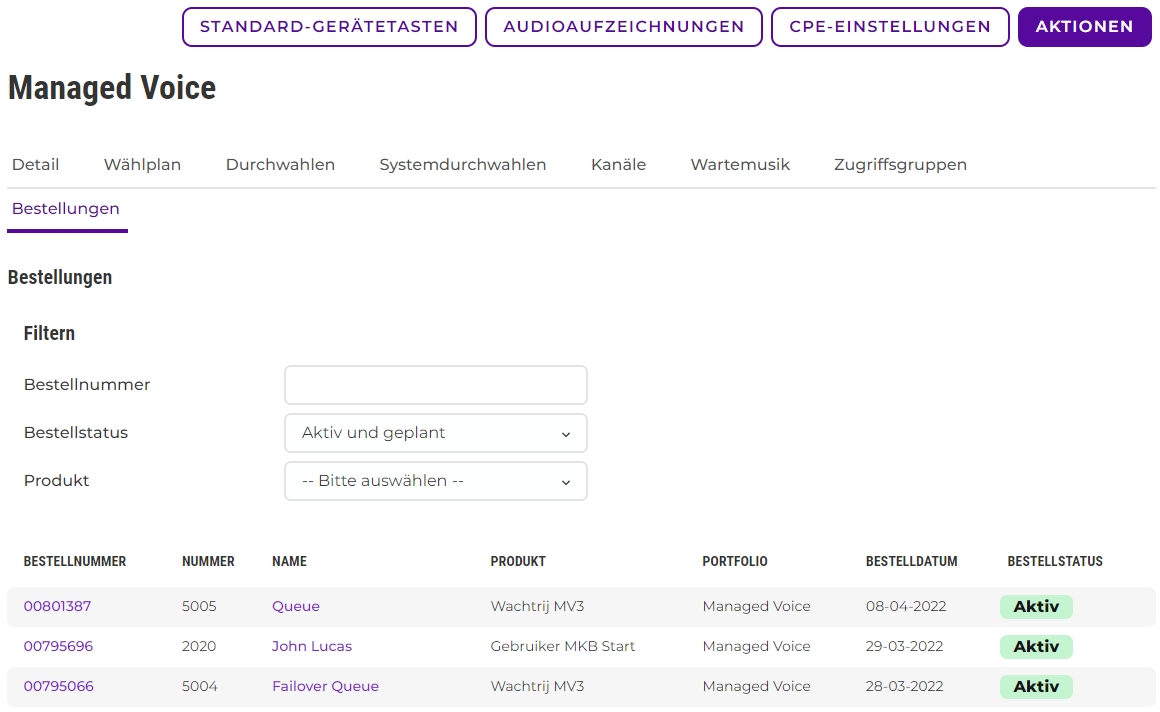Click the John Lucas name link
1160x712 pixels.
[x=312, y=646]
